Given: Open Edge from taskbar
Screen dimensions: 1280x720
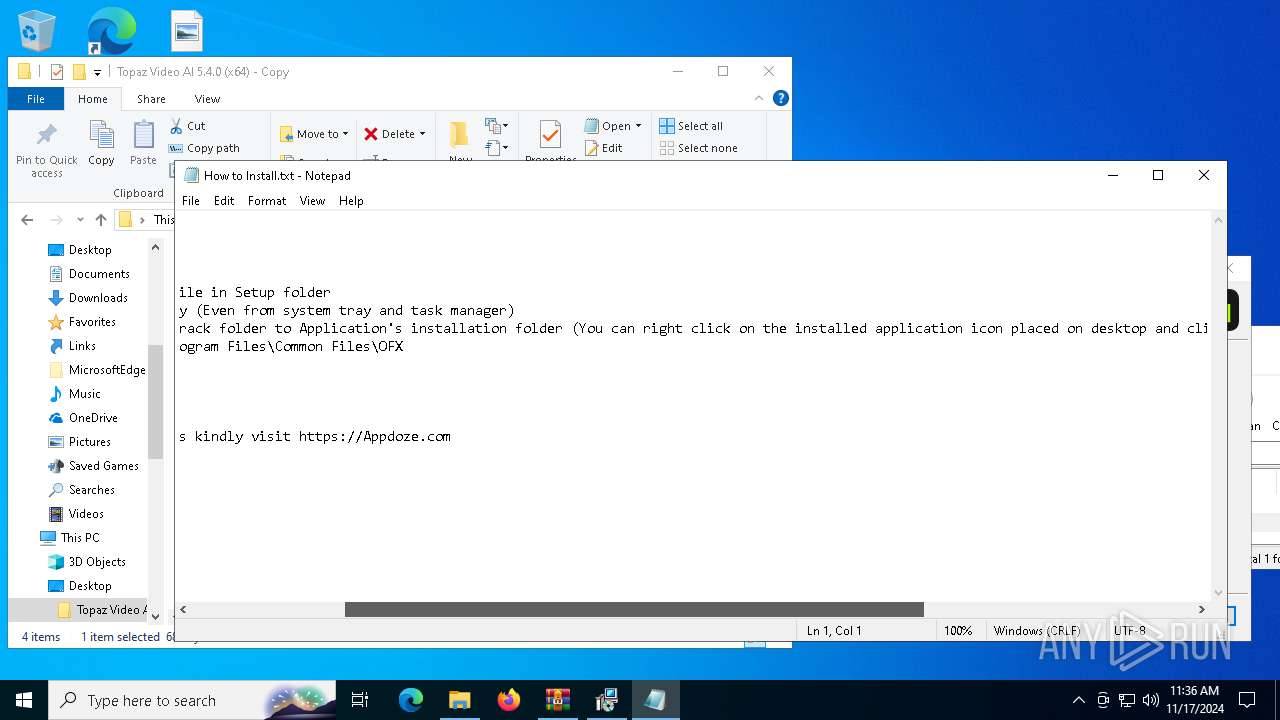Looking at the screenshot, I should [x=411, y=700].
